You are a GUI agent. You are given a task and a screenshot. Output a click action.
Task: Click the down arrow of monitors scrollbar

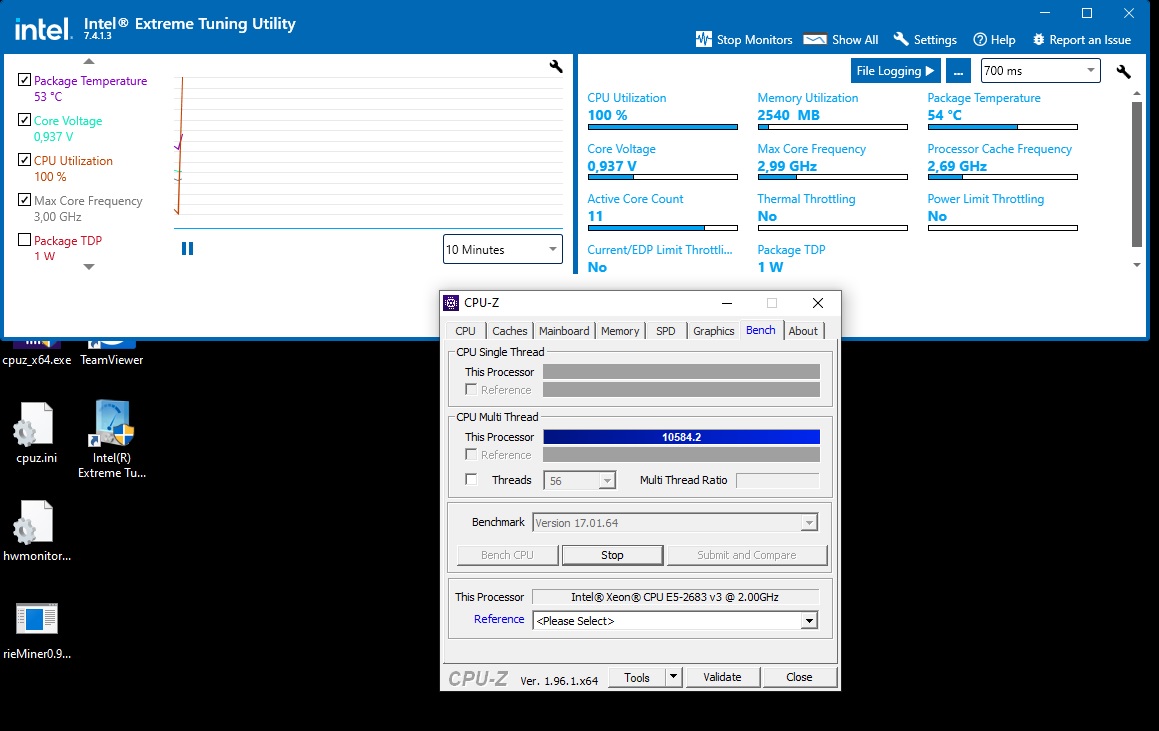coord(1137,265)
